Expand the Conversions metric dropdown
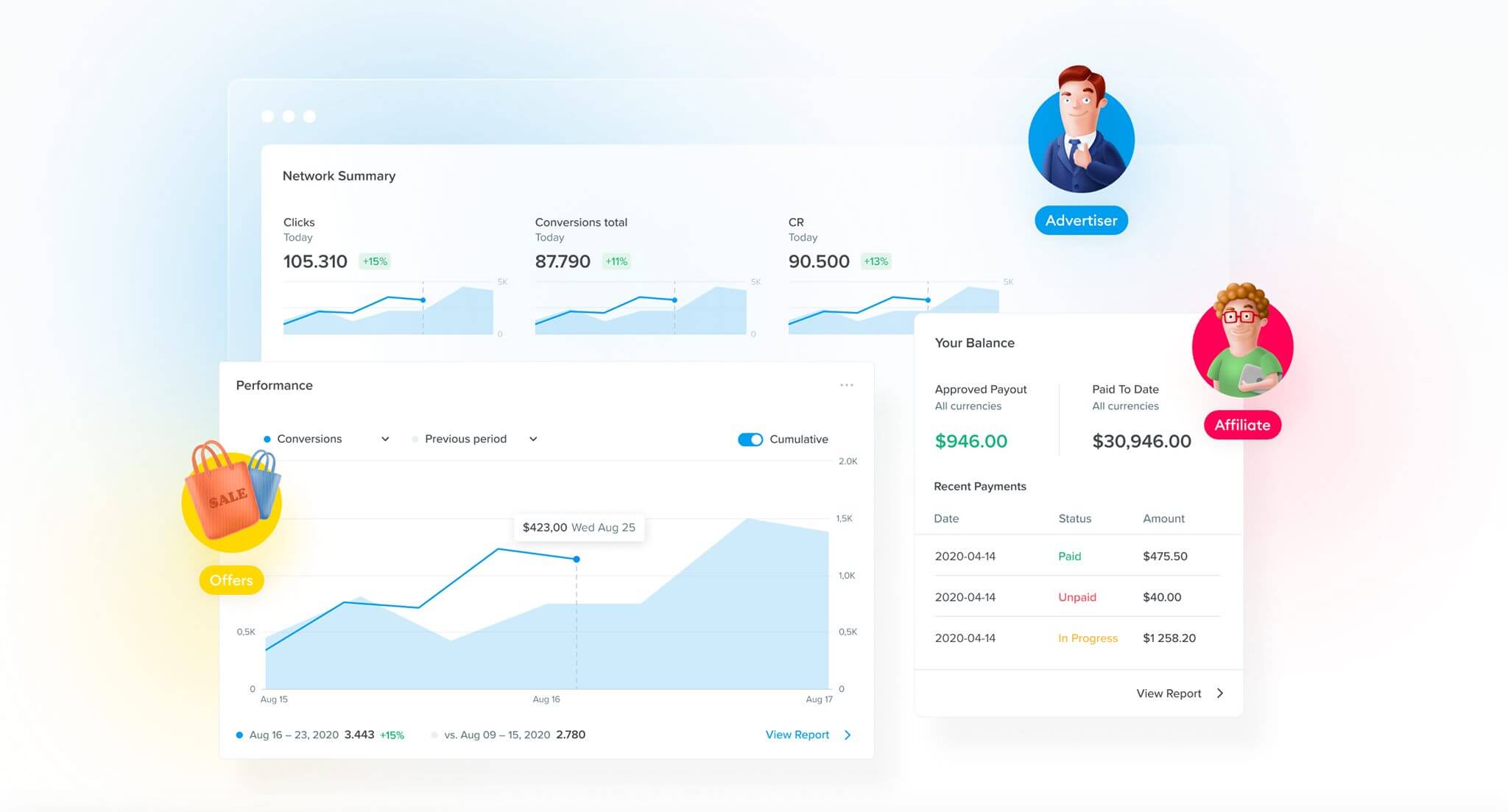The height and width of the screenshot is (812, 1508). [379, 438]
